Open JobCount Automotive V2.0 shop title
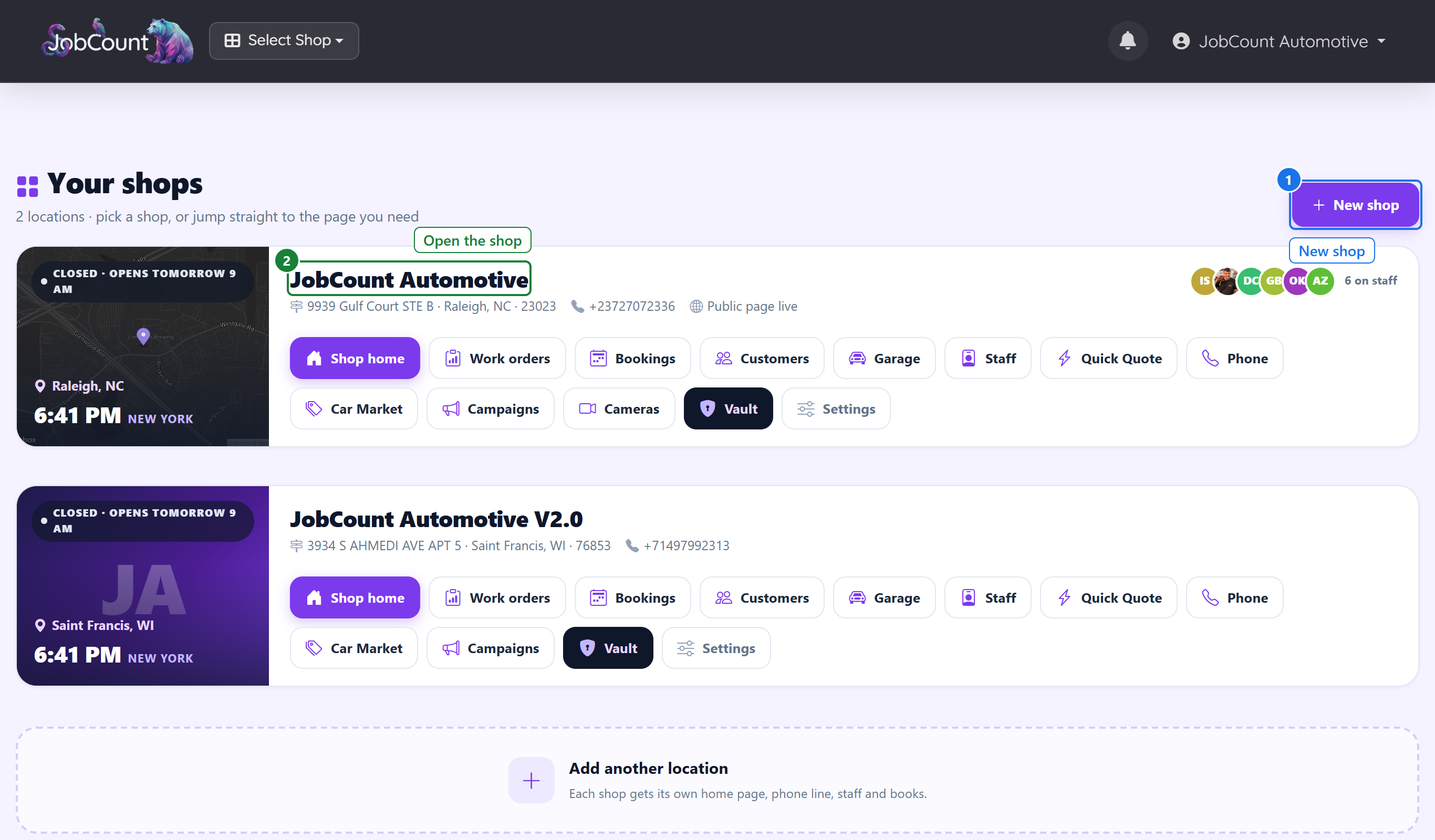The image size is (1435, 840). tap(436, 519)
